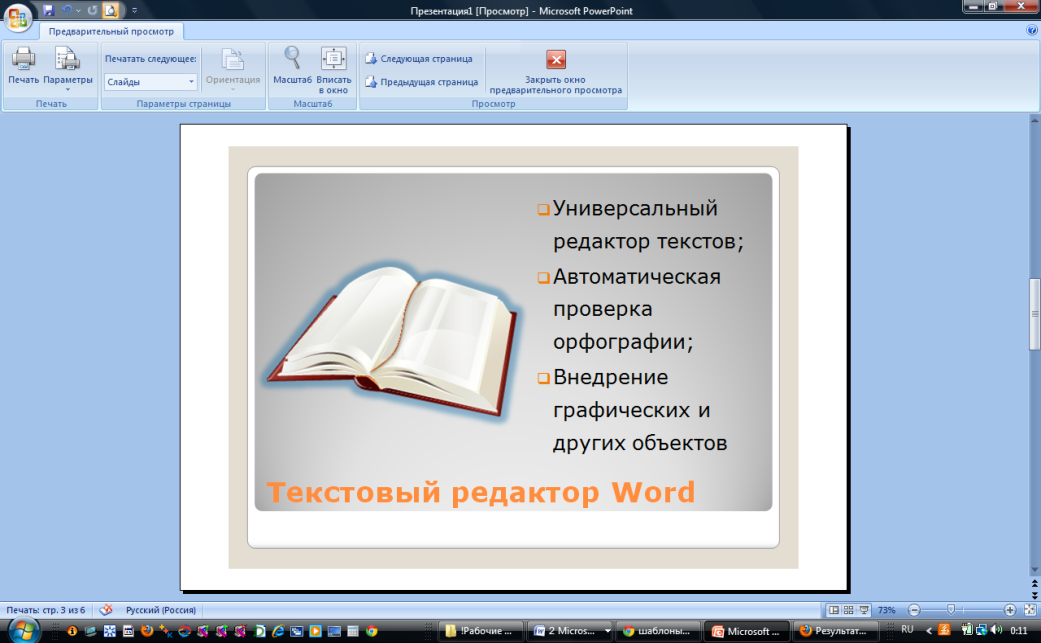
Task: Open the Слайды print-what combo box
Action: click(x=151, y=82)
